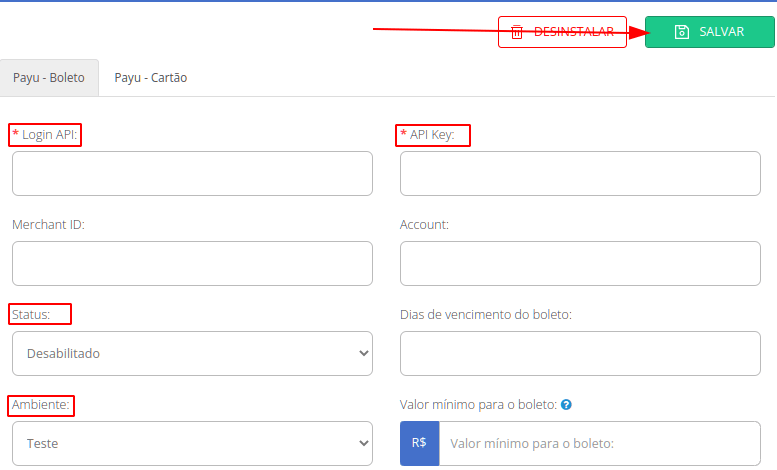Click the Valor mínimo para o boleto label
Viewport: 777px width, 470px height.
479,405
